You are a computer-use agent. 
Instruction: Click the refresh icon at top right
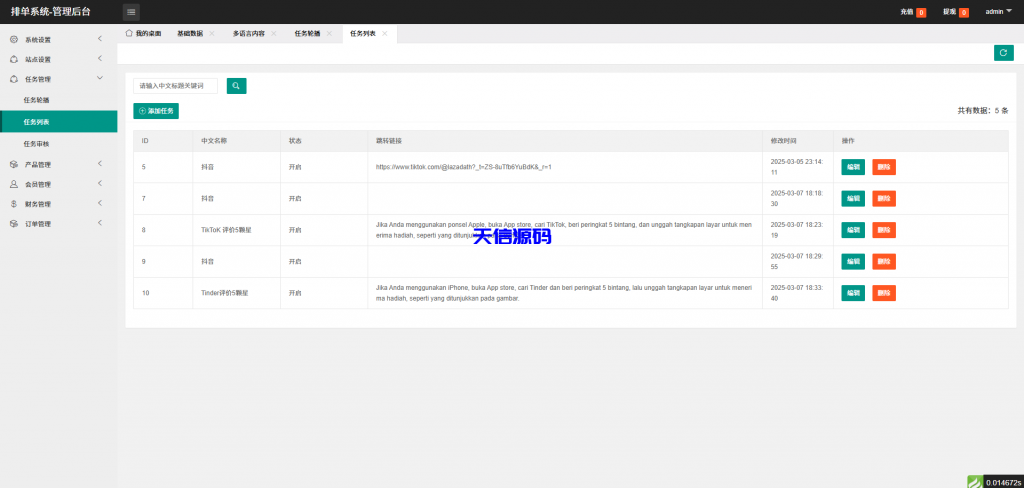pyautogui.click(x=1003, y=53)
